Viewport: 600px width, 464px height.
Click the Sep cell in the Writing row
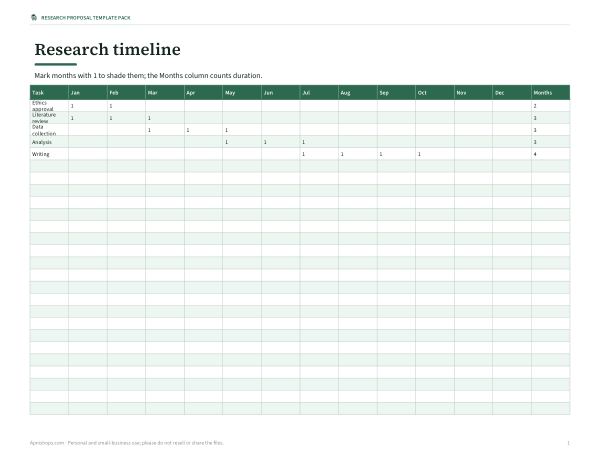[396, 154]
